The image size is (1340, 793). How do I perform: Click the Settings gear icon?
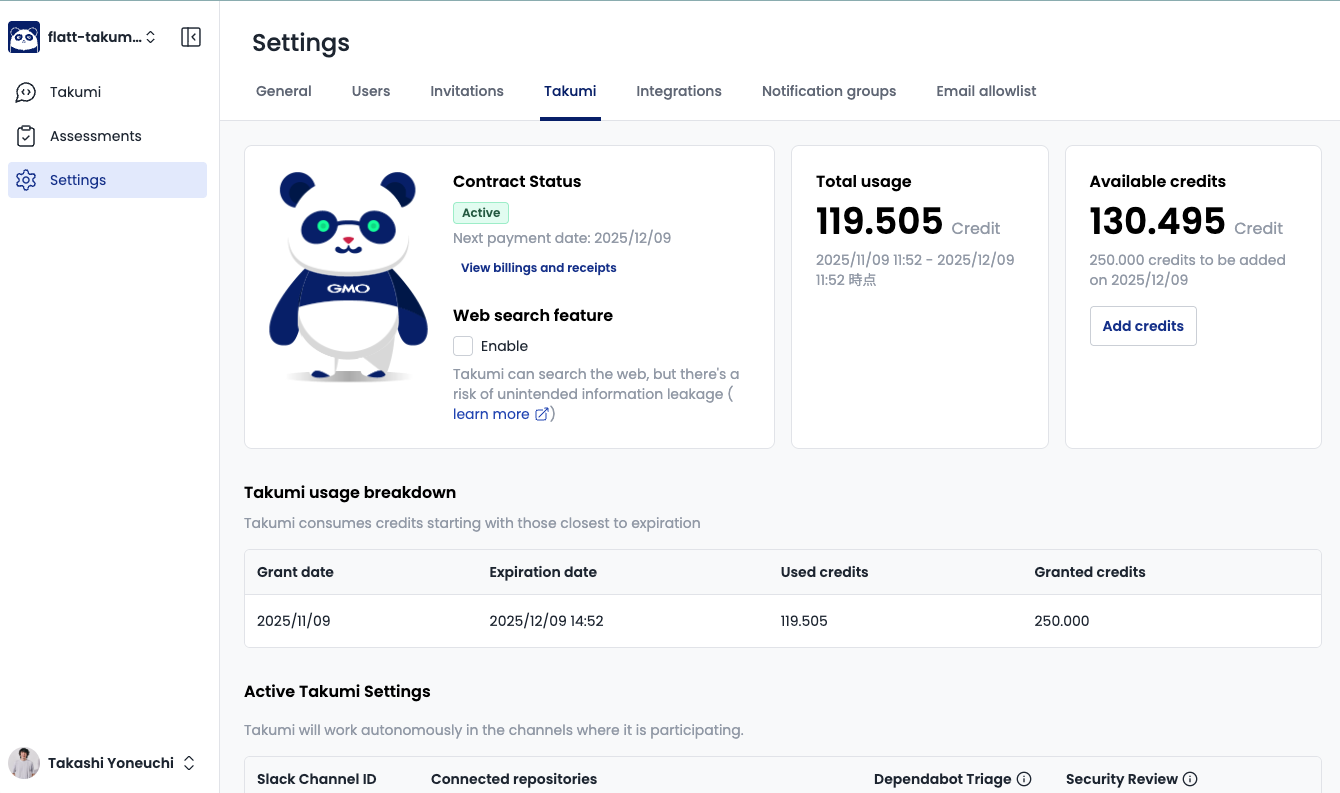pos(26,180)
